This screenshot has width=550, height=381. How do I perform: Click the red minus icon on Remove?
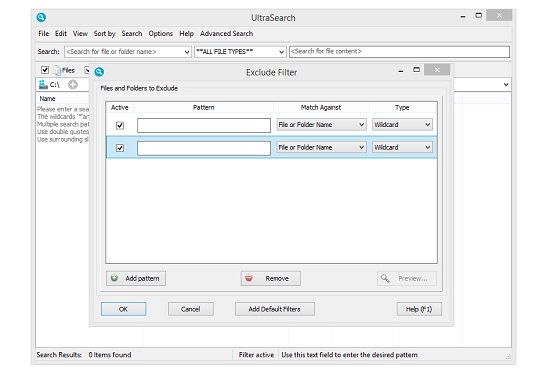249,278
